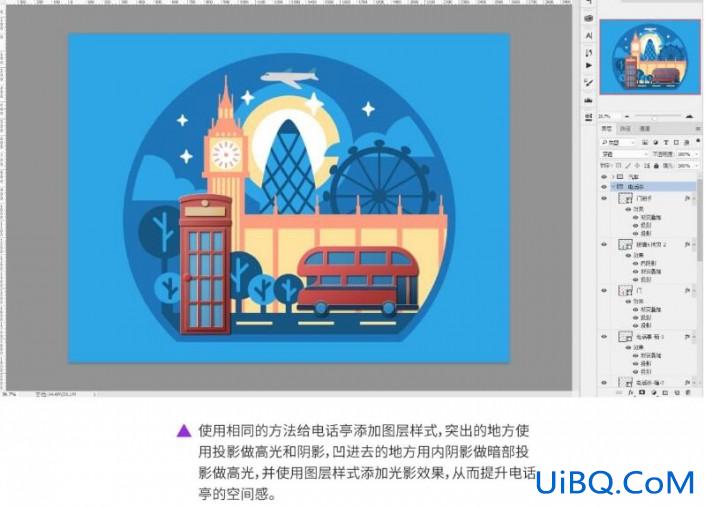Open the blend mode dropdown

point(625,154)
